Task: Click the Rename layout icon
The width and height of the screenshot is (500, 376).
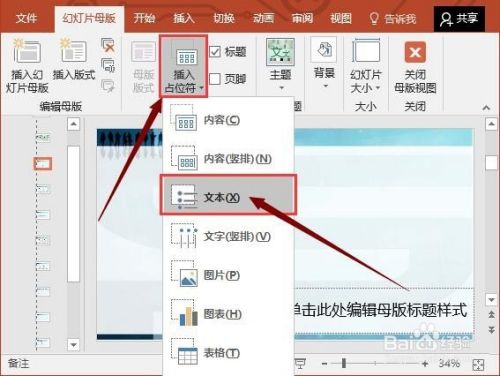Action: [108, 65]
